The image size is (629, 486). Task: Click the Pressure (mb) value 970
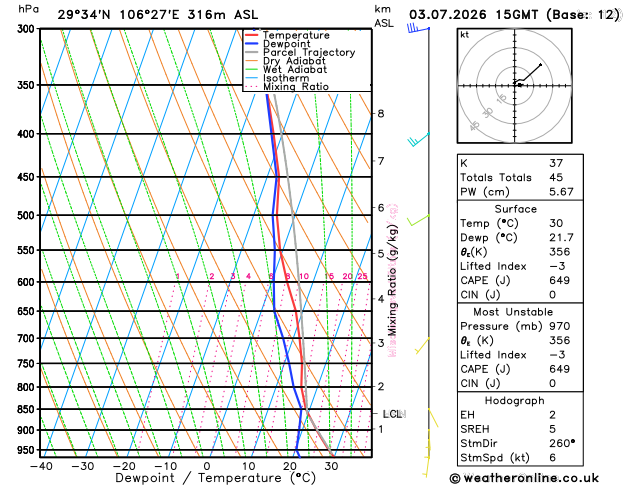(x=560, y=326)
